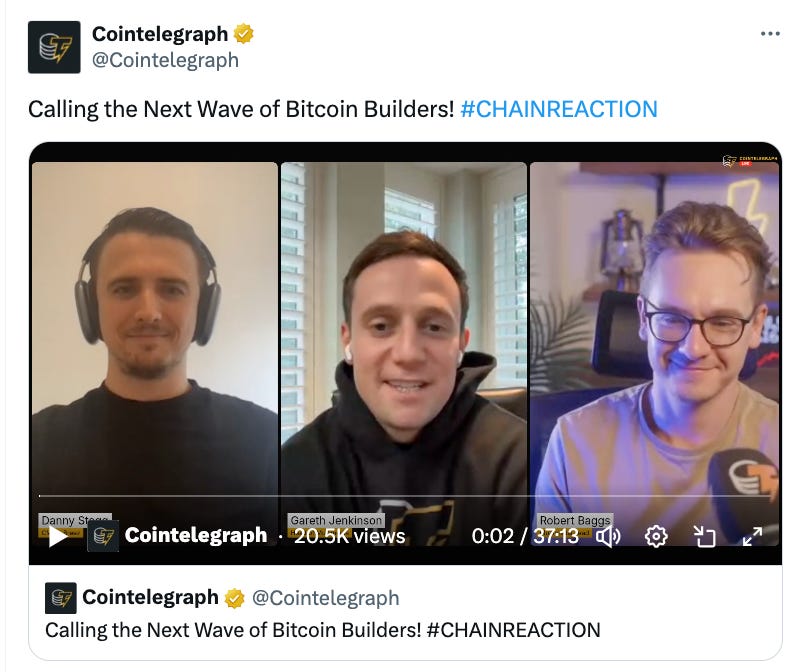
Task: Enable picture-in-picture mini player icon
Action: click(x=705, y=536)
